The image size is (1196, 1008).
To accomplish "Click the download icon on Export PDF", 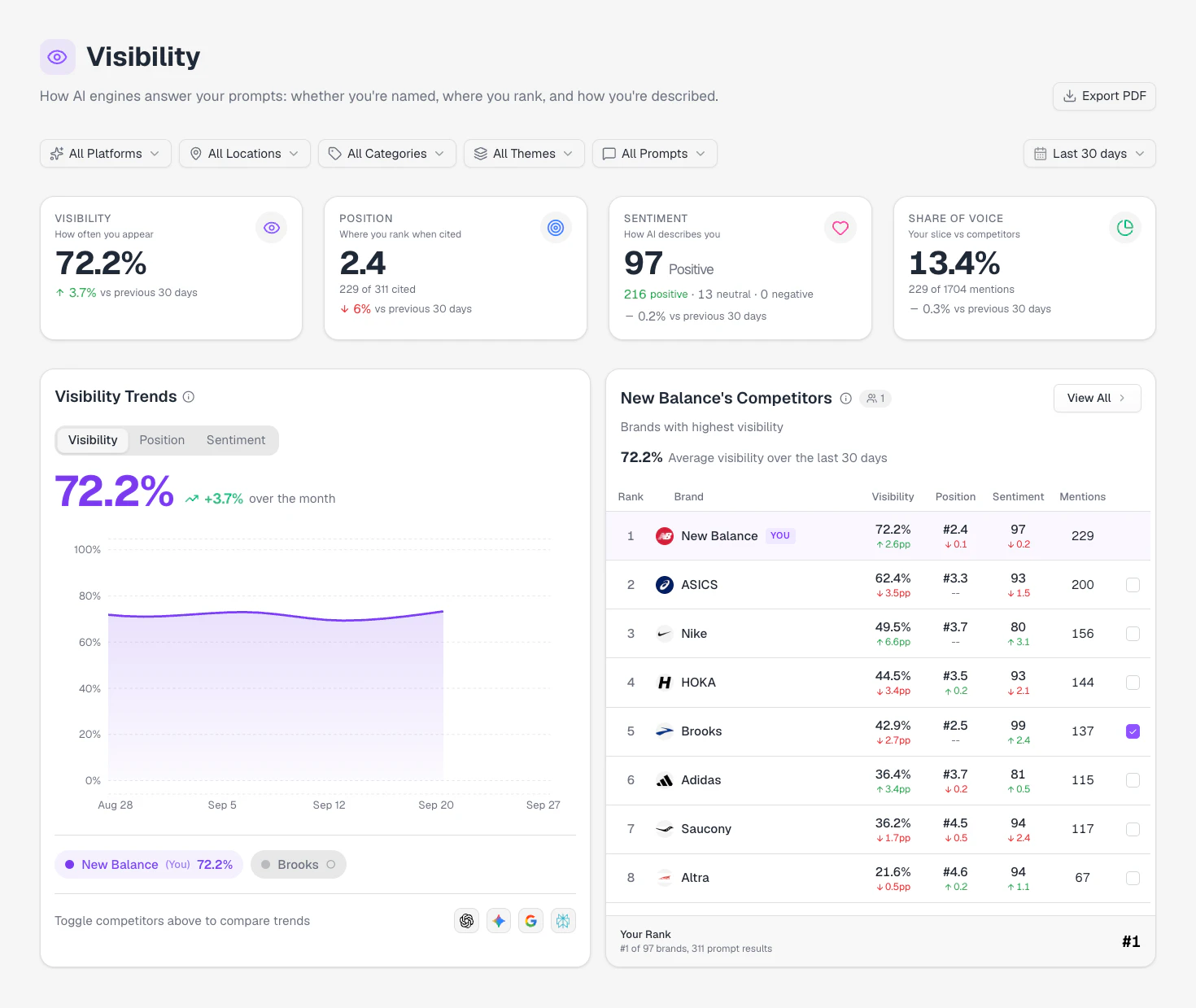I will click(1070, 96).
